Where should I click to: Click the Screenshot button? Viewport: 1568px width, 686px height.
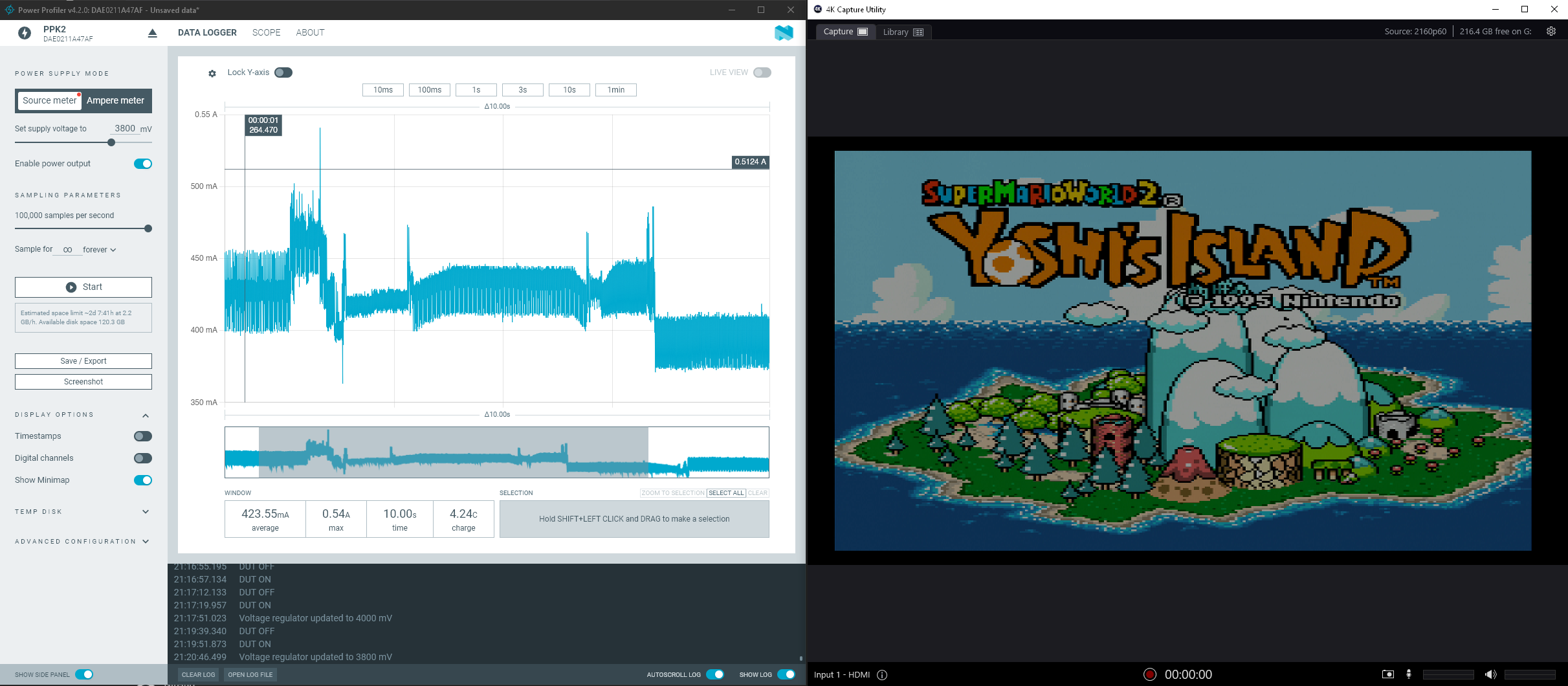tap(83, 382)
